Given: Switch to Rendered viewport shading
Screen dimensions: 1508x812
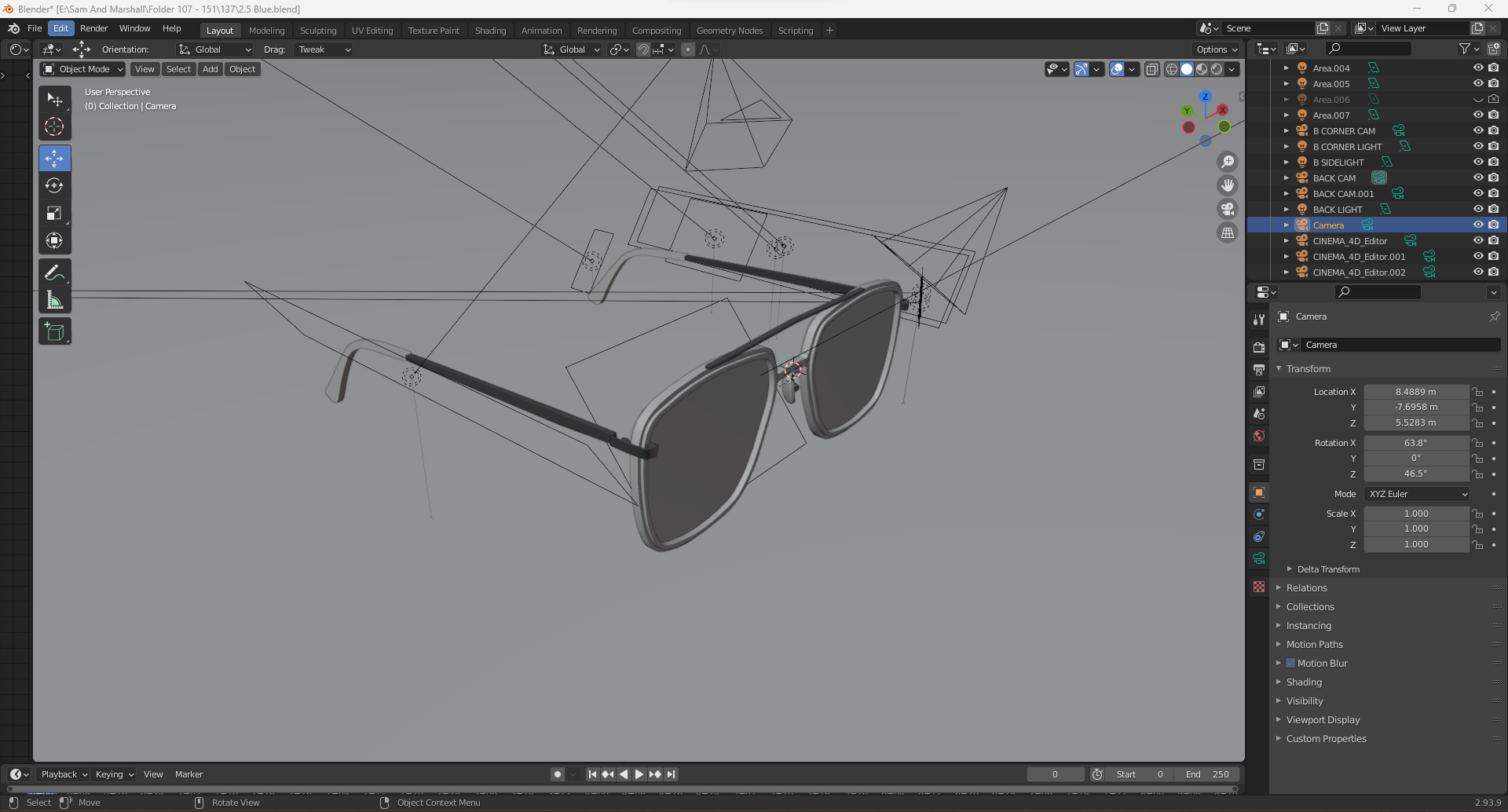Looking at the screenshot, I should 1217,69.
